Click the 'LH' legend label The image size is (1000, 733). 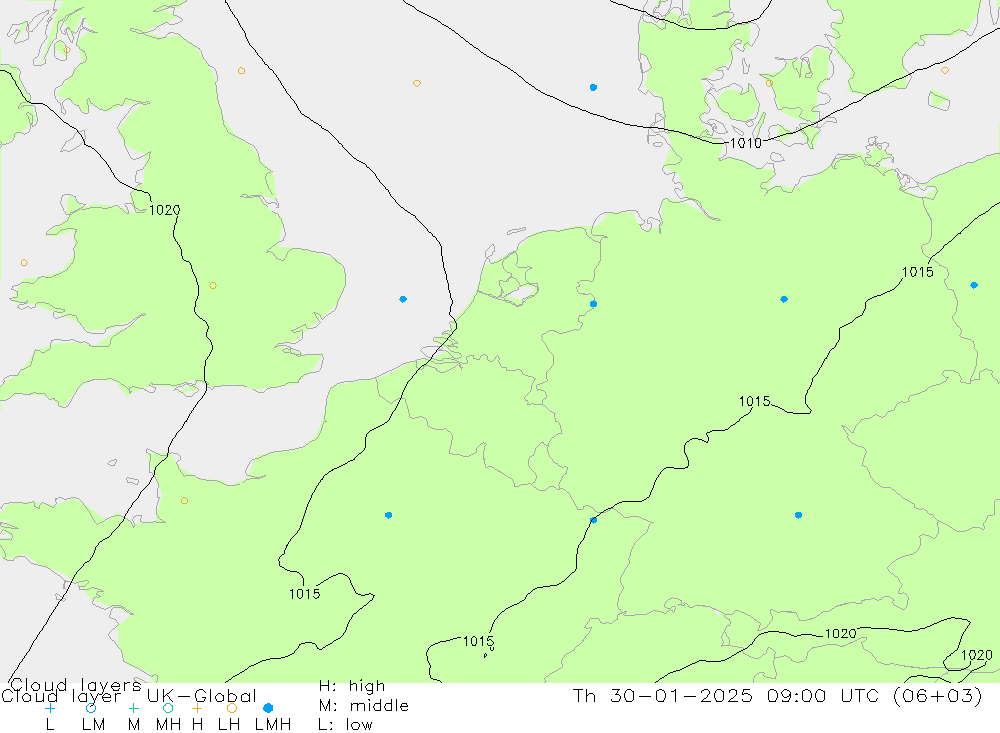[229, 725]
